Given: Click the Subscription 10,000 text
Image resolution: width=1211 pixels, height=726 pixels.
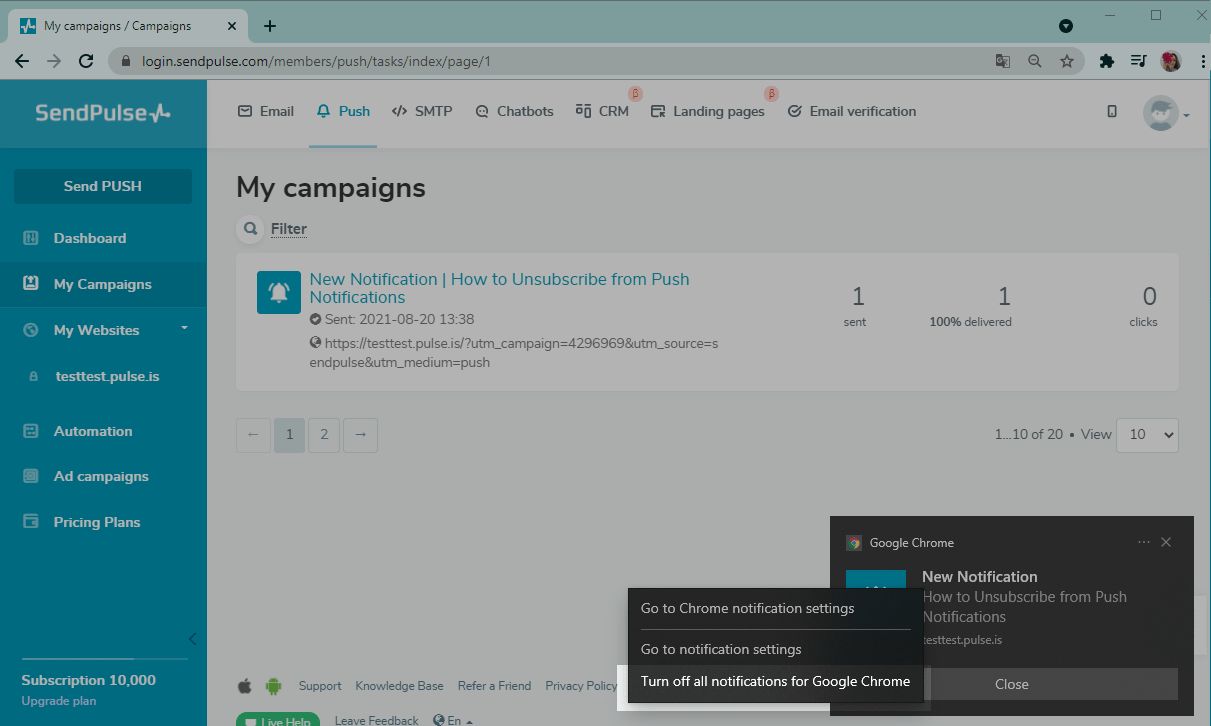Looking at the screenshot, I should (89, 680).
